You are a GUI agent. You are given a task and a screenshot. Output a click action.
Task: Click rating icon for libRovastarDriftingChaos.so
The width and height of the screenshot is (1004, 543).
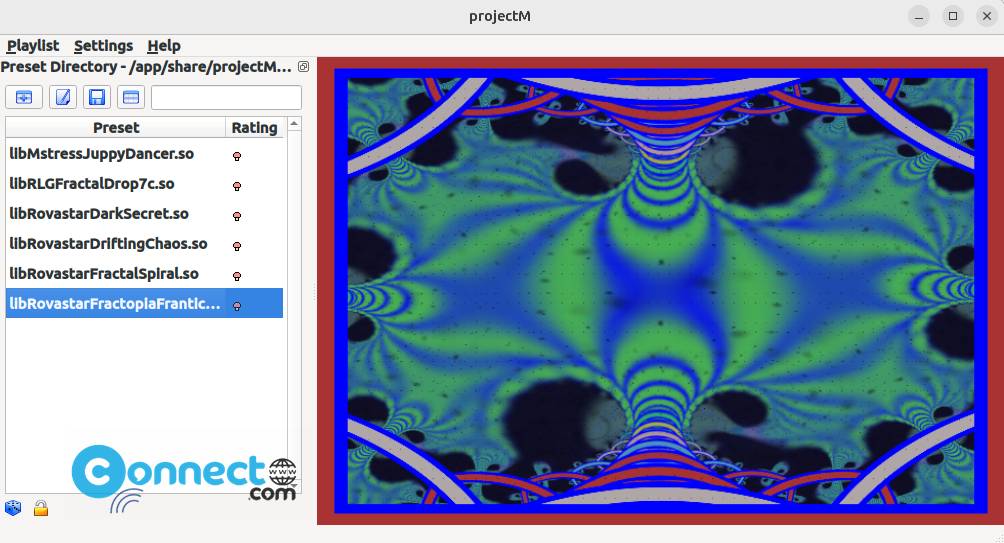click(237, 247)
